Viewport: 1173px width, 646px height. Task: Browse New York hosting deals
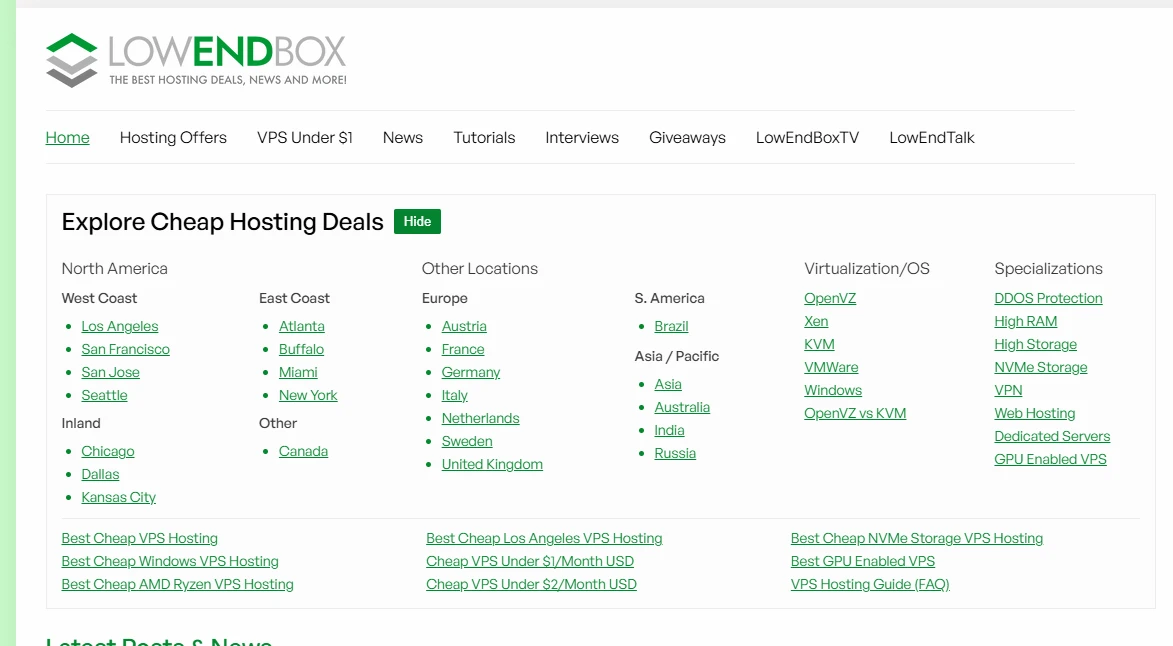[x=308, y=395]
